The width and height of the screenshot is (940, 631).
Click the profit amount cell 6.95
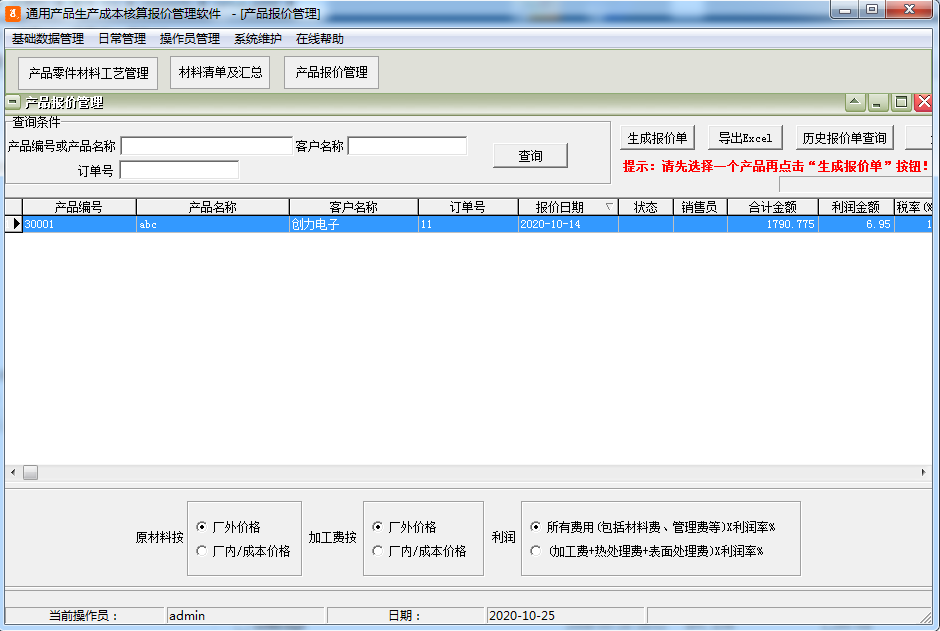(x=856, y=224)
